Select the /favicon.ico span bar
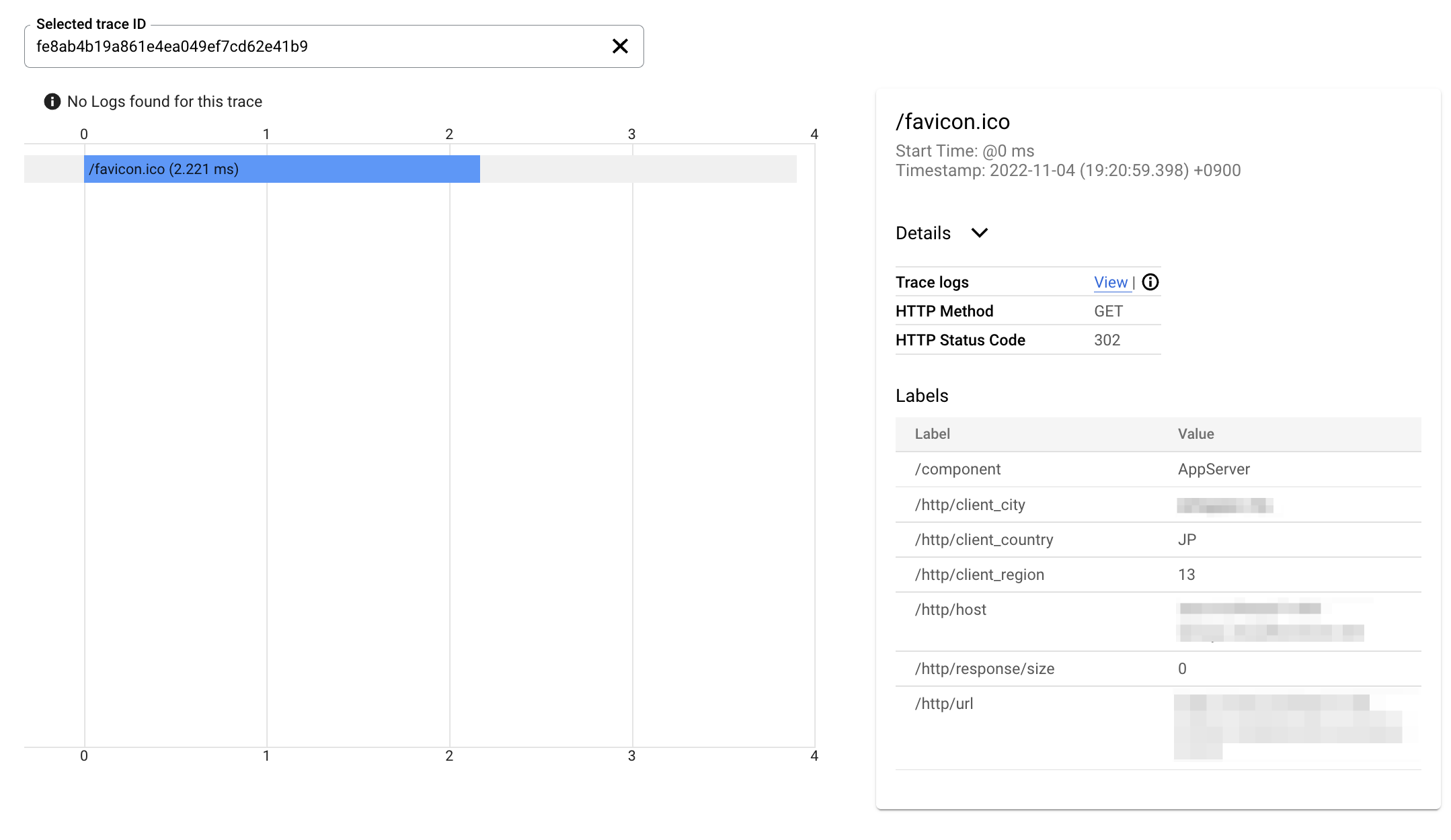The width and height of the screenshot is (1451, 840). pyautogui.click(x=282, y=169)
